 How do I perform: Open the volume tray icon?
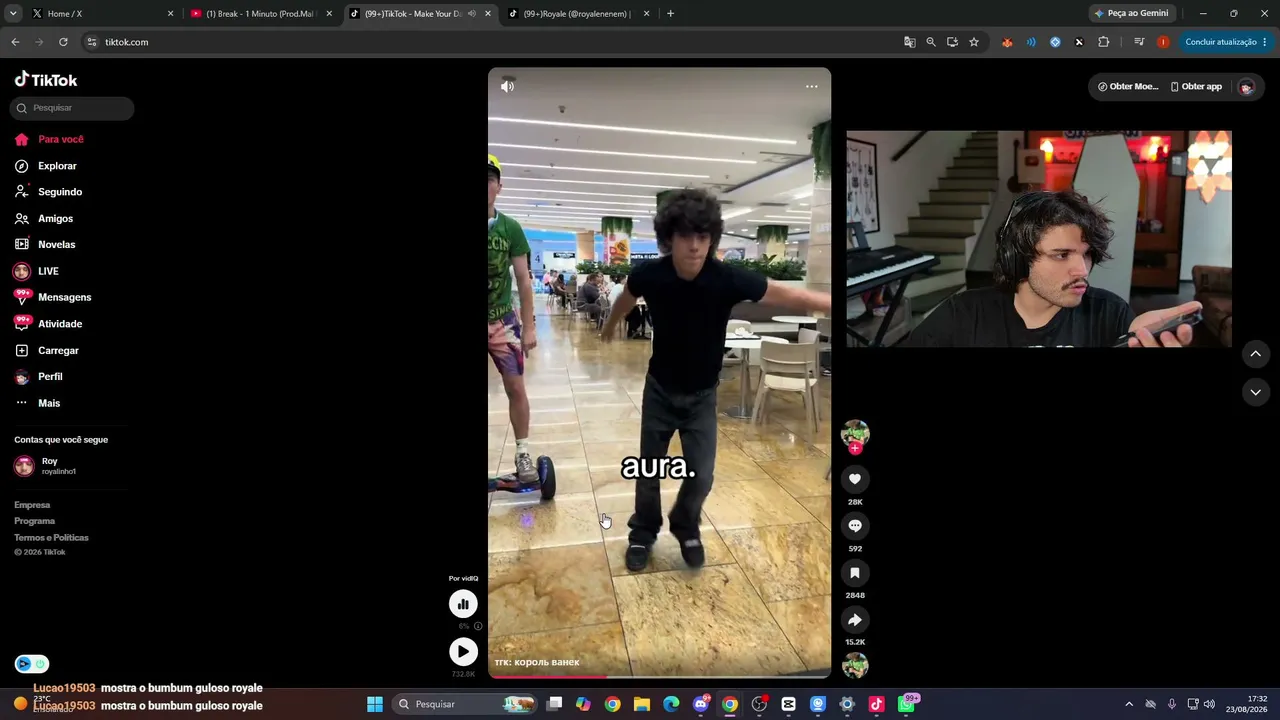(1209, 704)
